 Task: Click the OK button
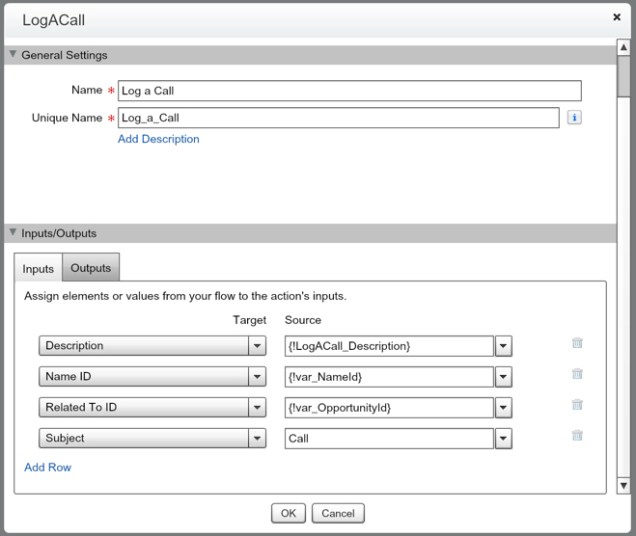(288, 513)
